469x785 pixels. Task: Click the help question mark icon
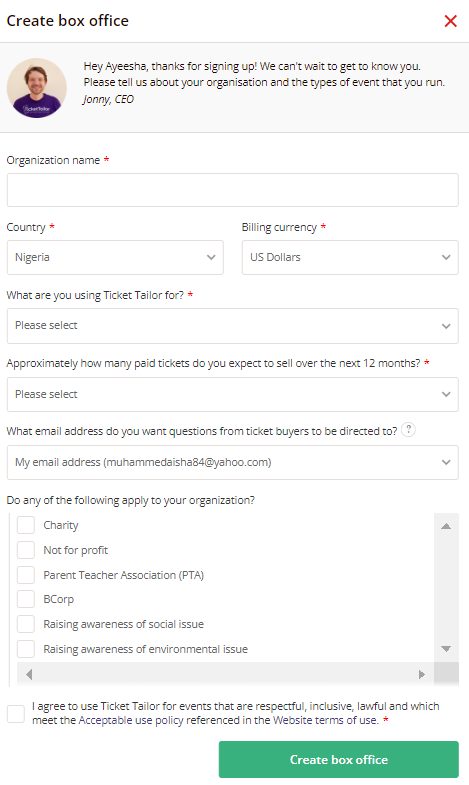408,430
